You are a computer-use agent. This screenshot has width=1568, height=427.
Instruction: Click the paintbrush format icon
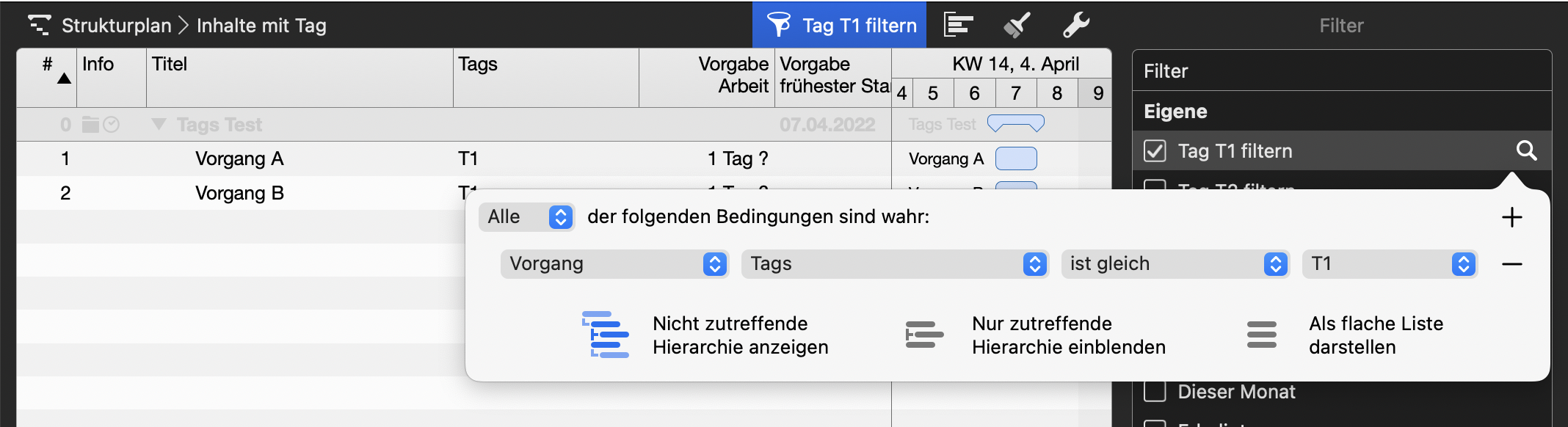click(1017, 25)
